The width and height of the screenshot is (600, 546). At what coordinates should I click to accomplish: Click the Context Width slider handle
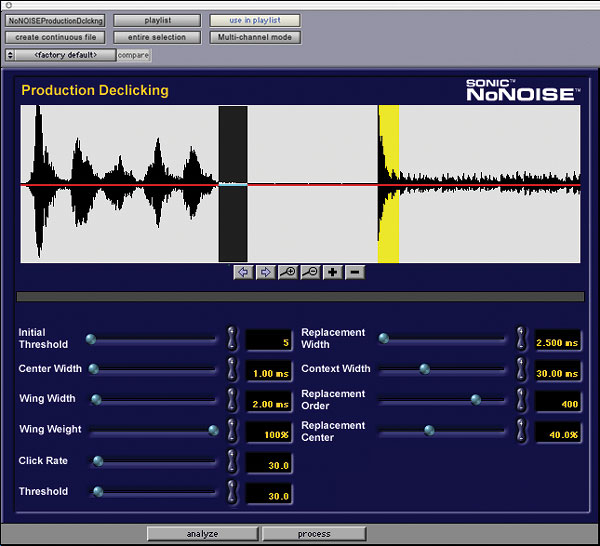[x=425, y=369]
